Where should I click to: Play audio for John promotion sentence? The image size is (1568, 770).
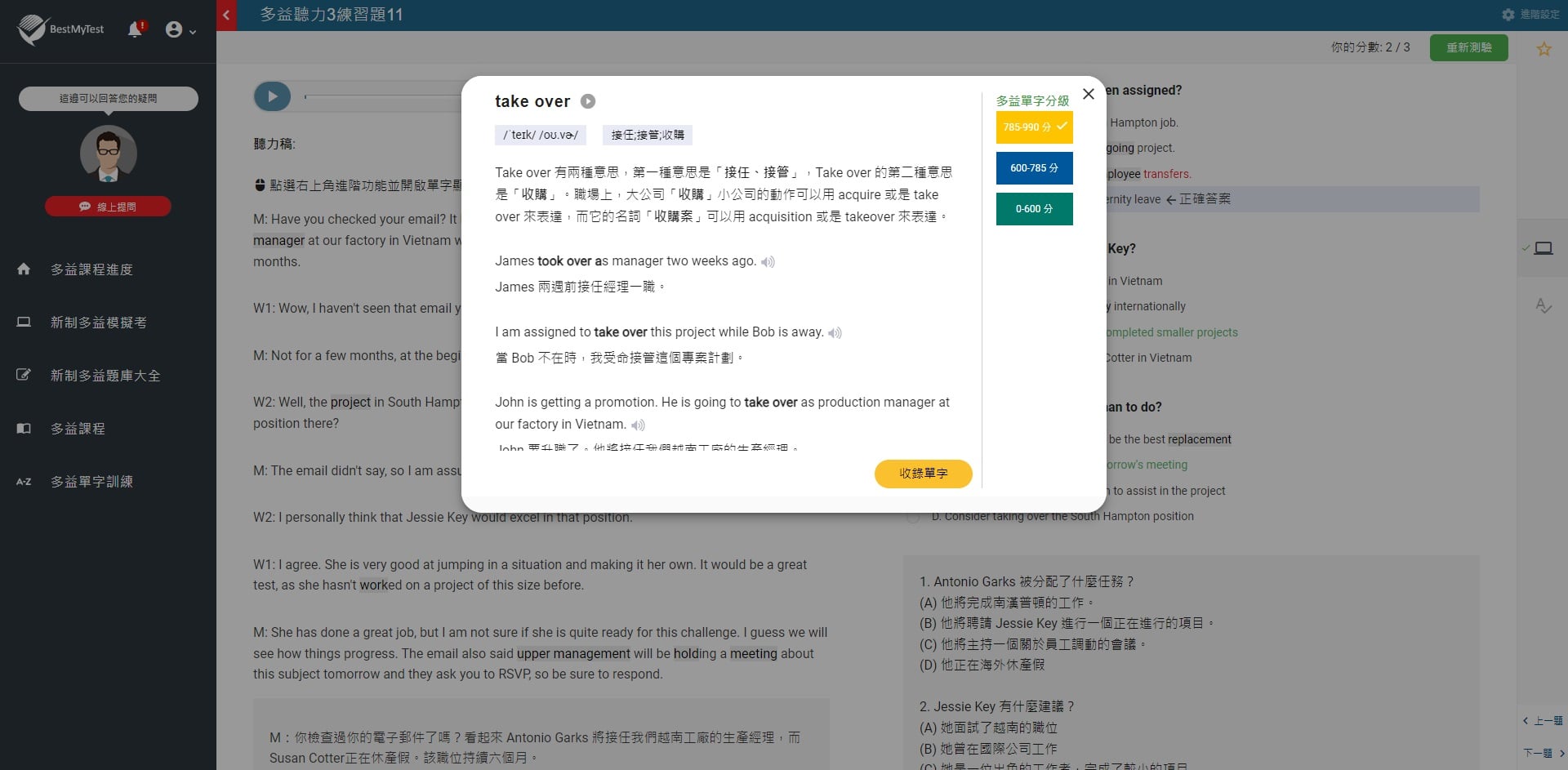(x=638, y=425)
